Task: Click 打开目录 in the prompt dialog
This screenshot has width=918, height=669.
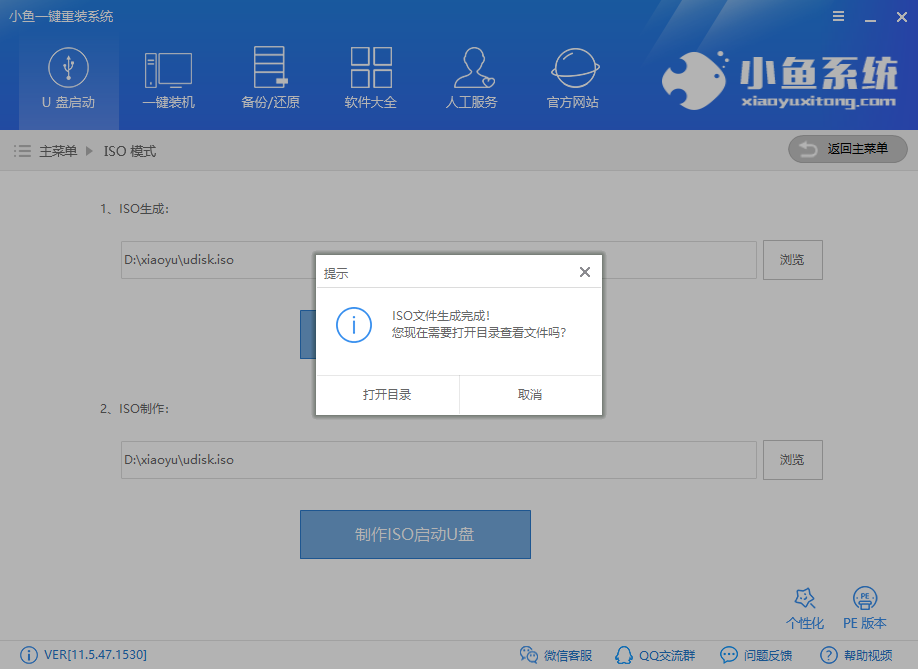Action: [387, 394]
